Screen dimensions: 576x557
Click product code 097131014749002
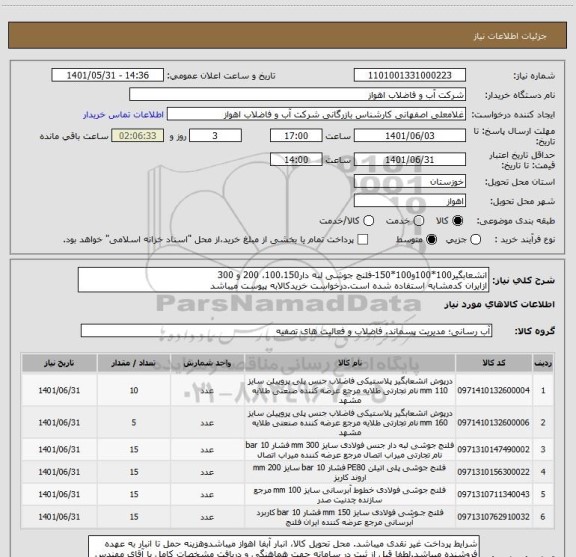point(493,449)
